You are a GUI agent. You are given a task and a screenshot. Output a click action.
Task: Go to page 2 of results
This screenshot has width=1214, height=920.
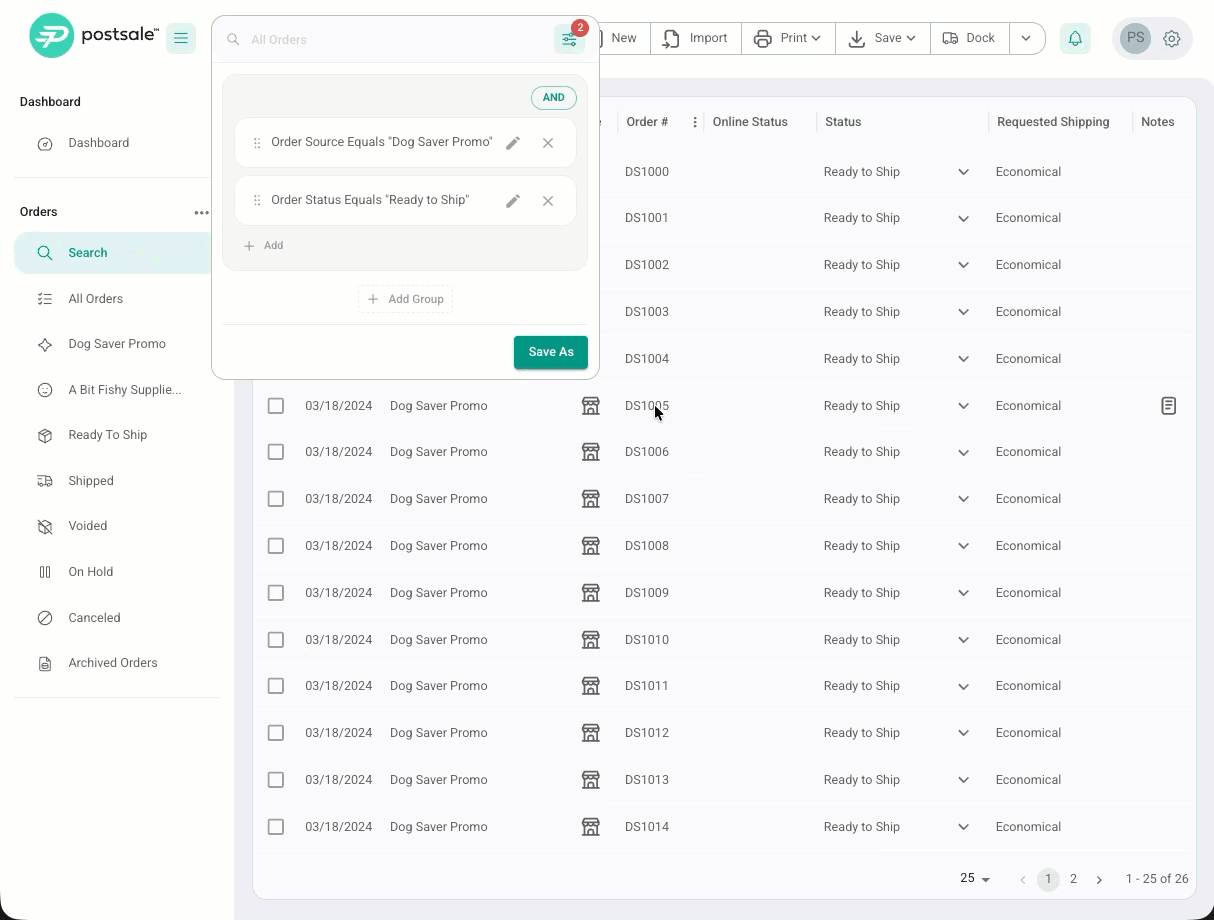click(1073, 879)
